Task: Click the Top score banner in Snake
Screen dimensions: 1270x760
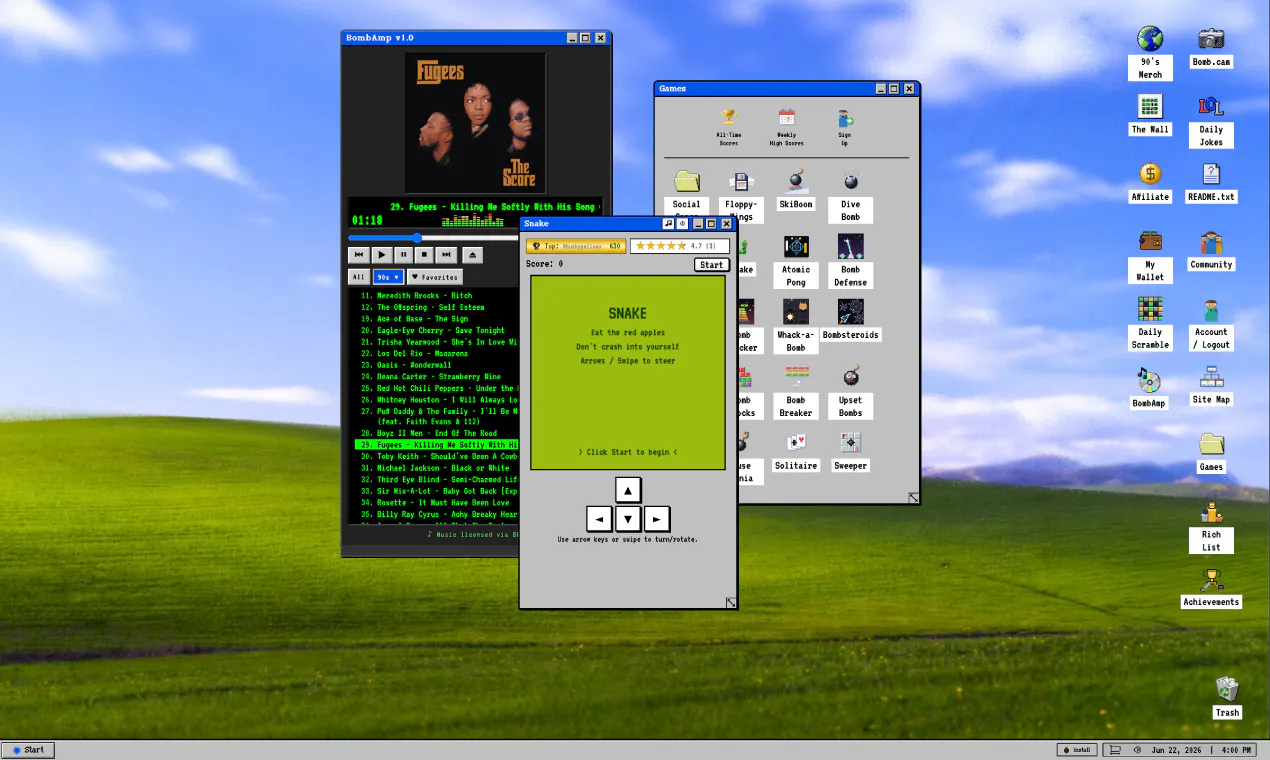Action: [576, 245]
